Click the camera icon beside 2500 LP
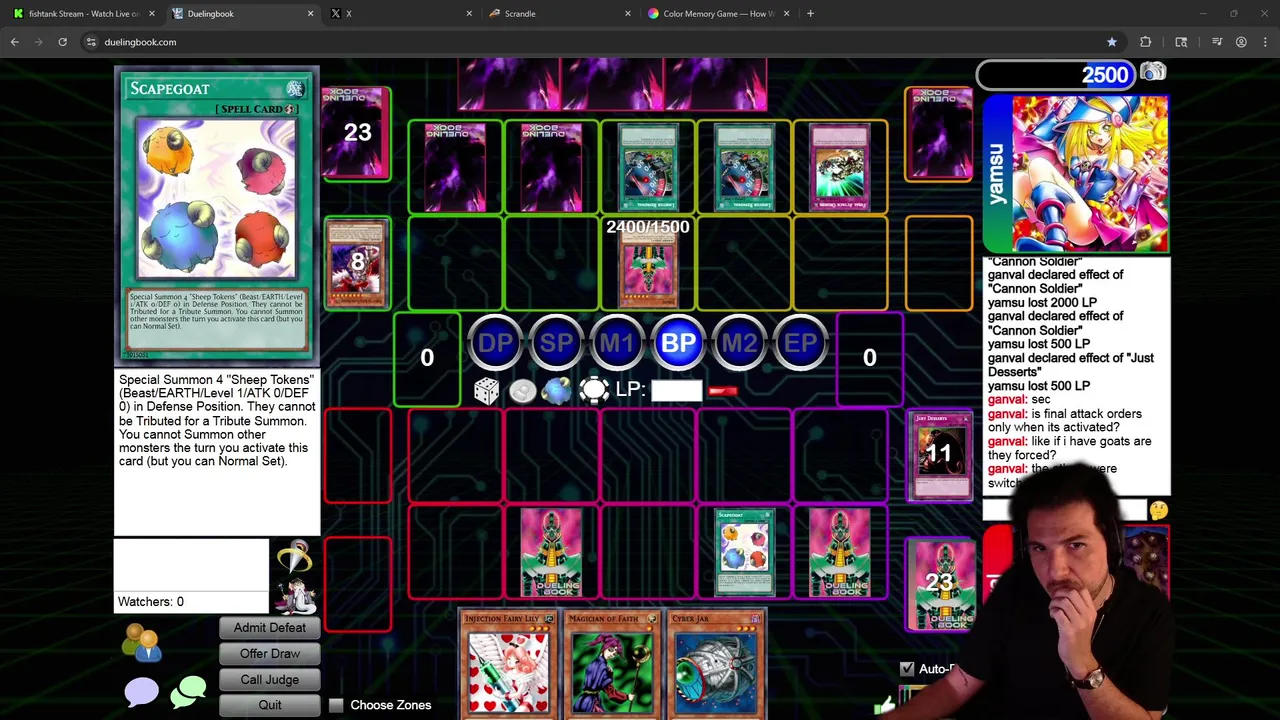 (1153, 72)
